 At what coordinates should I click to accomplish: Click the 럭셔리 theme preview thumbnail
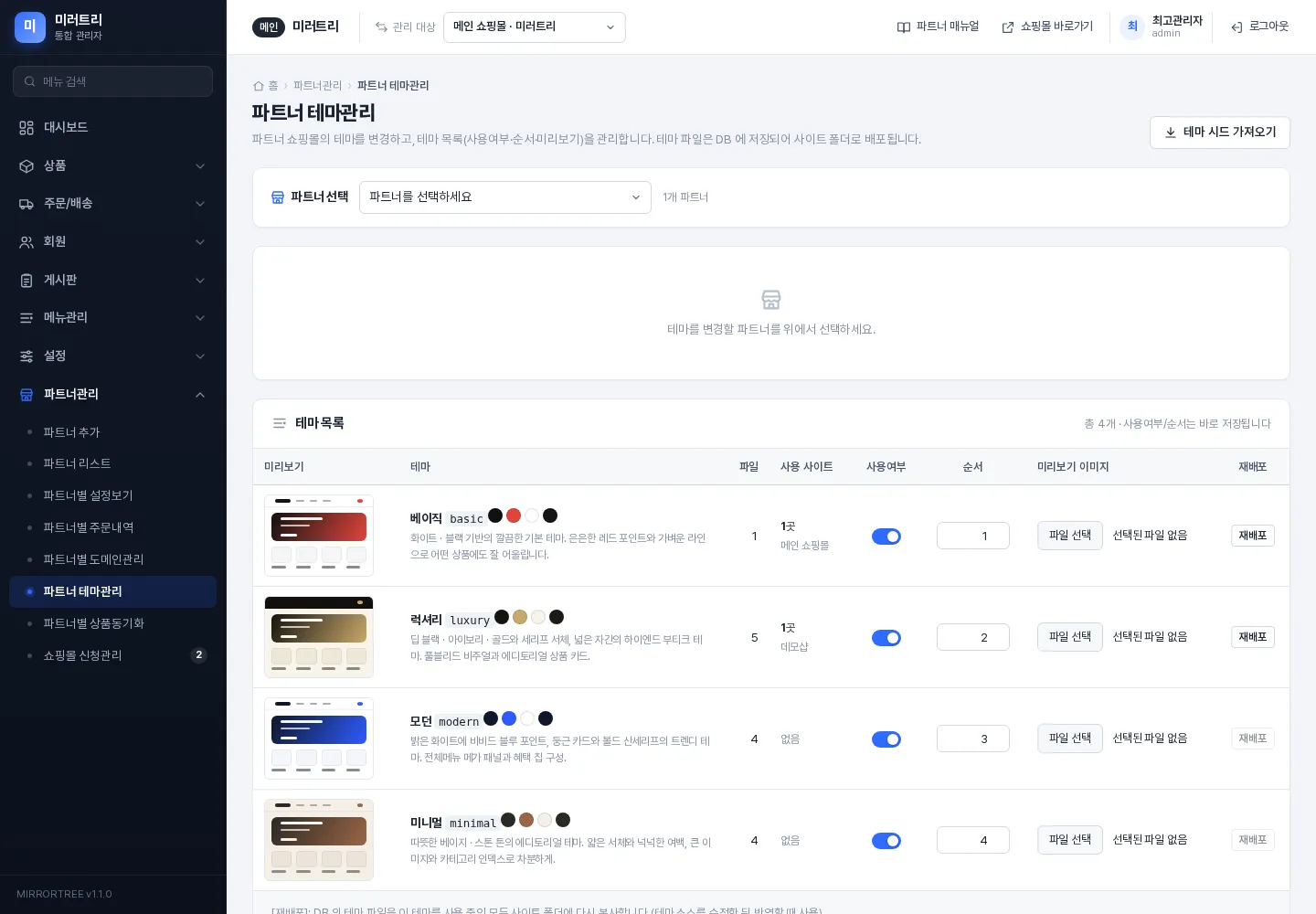(319, 637)
